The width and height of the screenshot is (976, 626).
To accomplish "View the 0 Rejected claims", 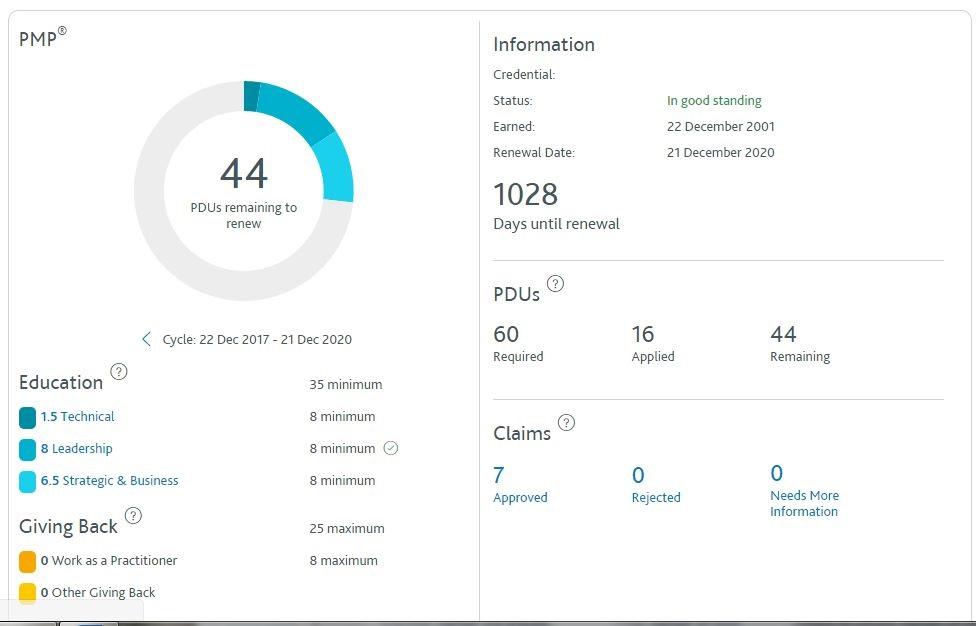I will (656, 485).
